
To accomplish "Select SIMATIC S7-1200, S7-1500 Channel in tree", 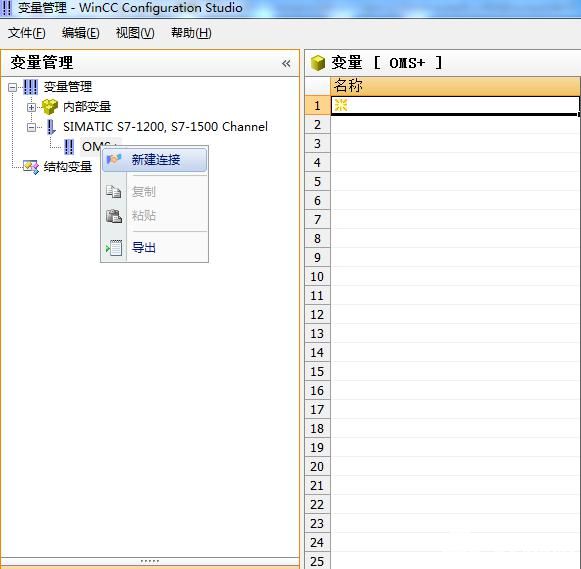I will click(165, 127).
